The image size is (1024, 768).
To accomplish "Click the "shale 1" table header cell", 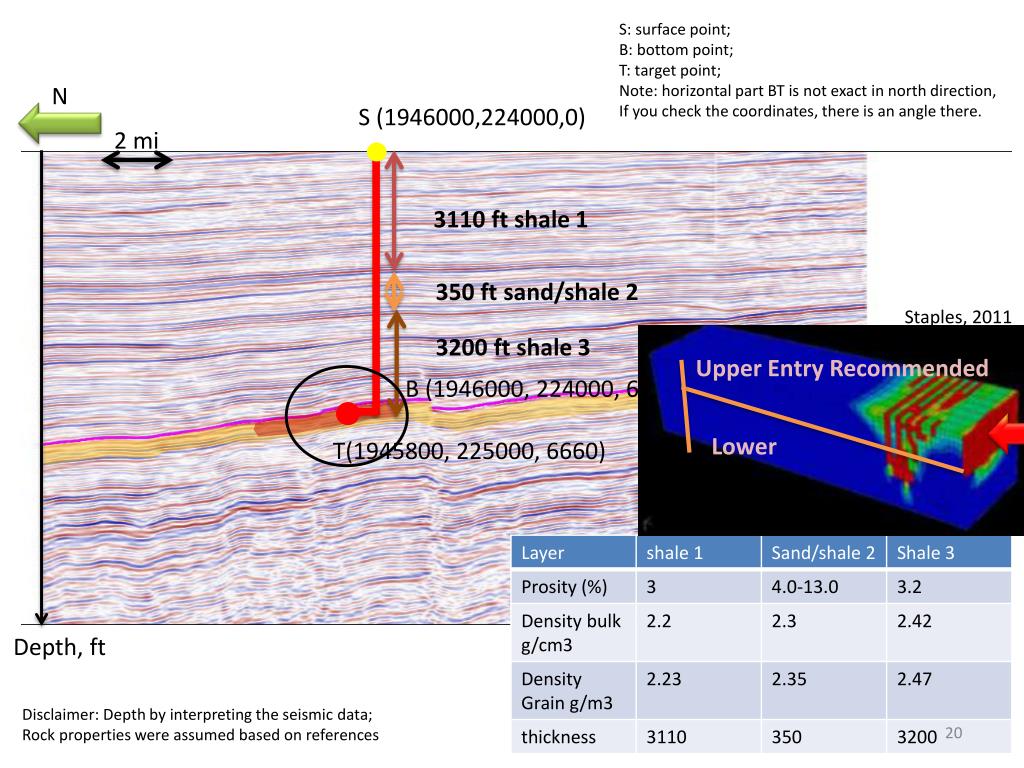I will click(x=699, y=552).
